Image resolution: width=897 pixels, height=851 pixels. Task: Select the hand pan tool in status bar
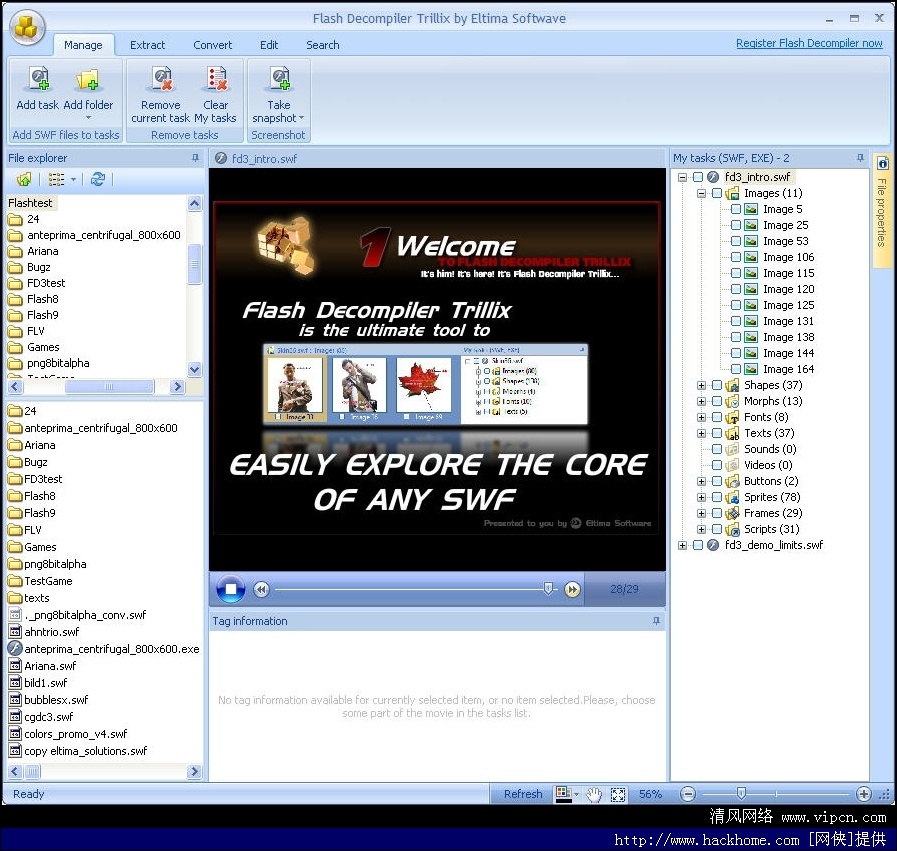point(595,794)
